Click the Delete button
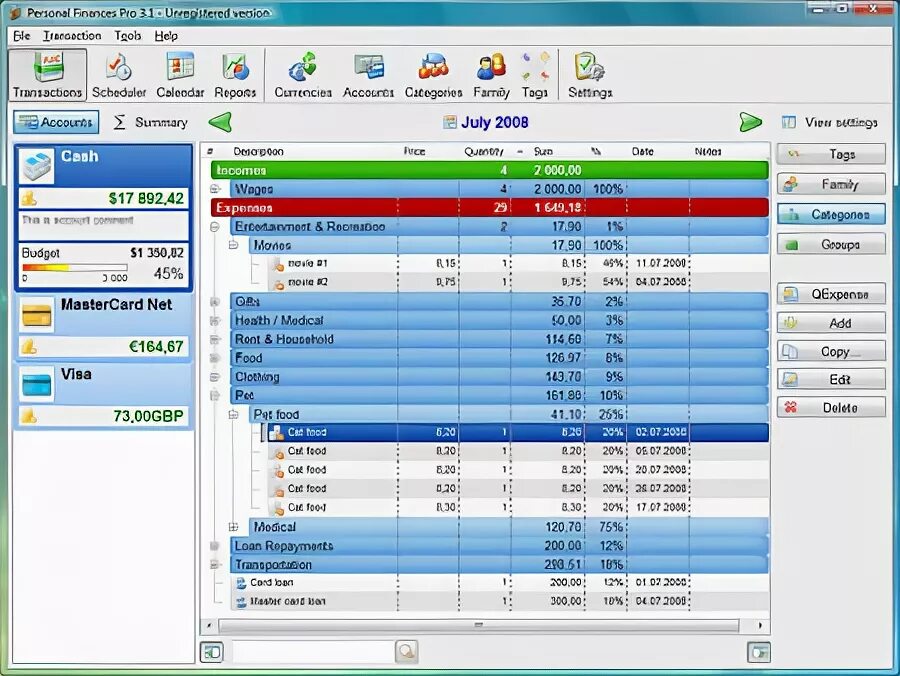The height and width of the screenshot is (676, 900). coord(831,407)
